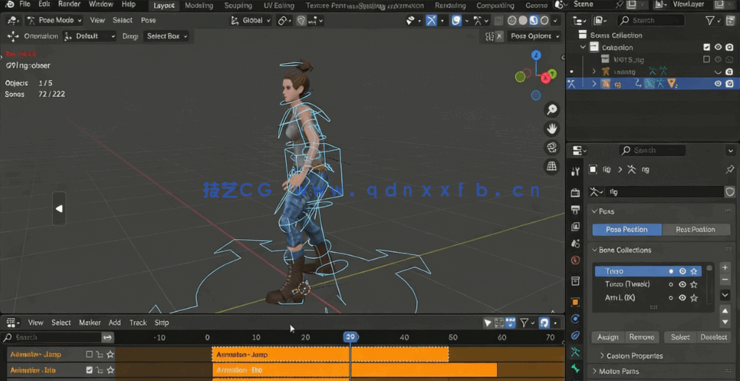740x381 pixels.
Task: Open the Bone properties green tab icon
Action: [x=575, y=368]
